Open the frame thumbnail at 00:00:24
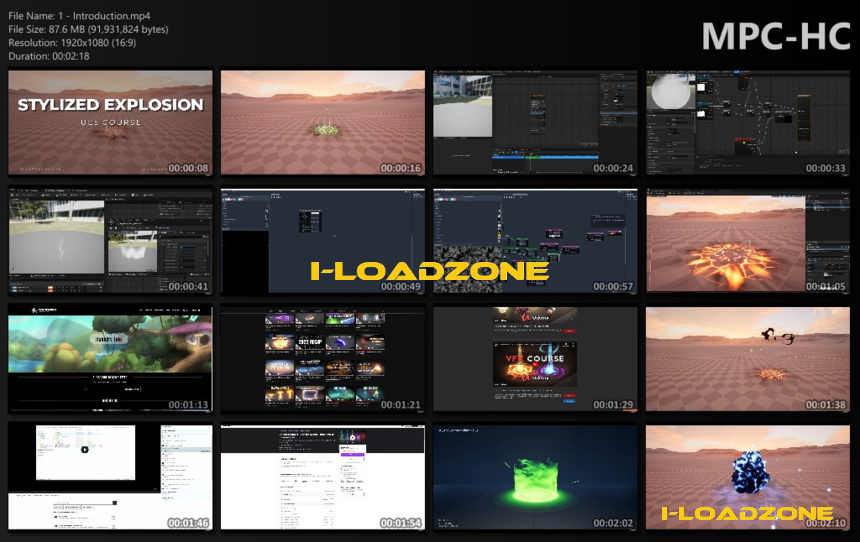 (x=535, y=123)
